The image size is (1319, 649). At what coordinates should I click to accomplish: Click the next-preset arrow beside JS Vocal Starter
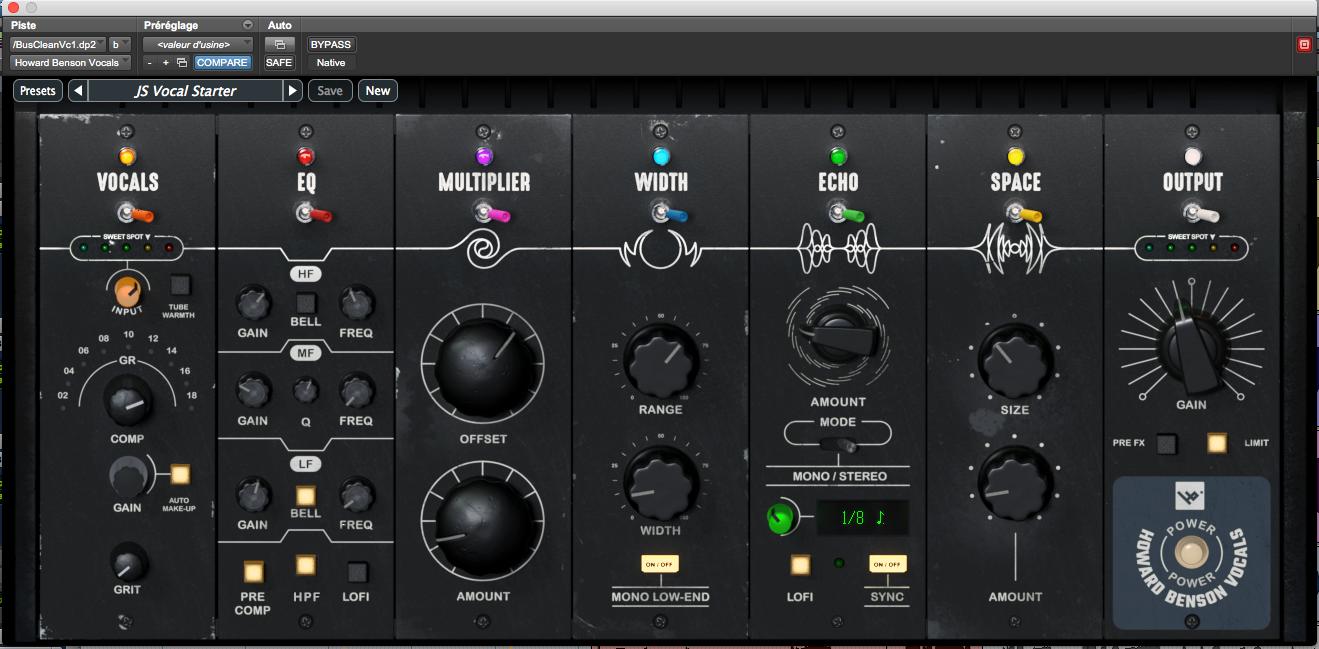pos(291,90)
